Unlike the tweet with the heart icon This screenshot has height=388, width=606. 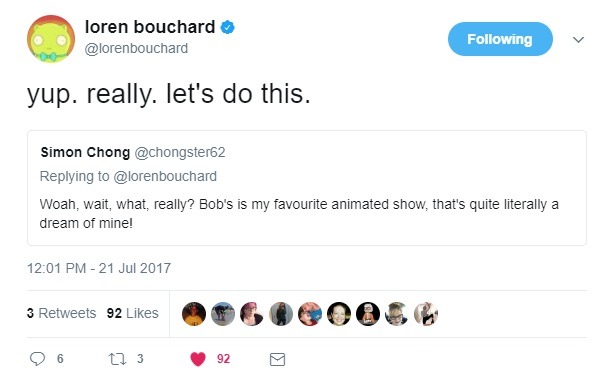[x=198, y=359]
